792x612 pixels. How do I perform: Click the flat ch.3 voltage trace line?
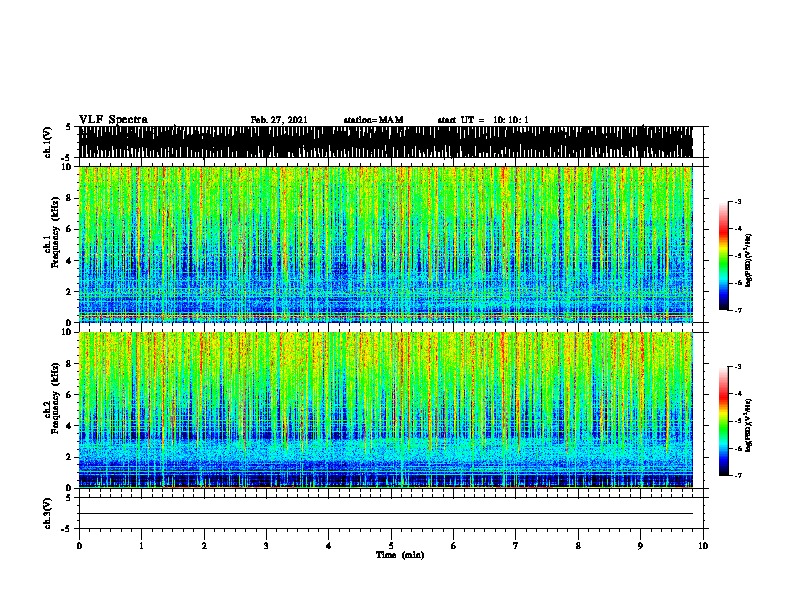point(385,514)
